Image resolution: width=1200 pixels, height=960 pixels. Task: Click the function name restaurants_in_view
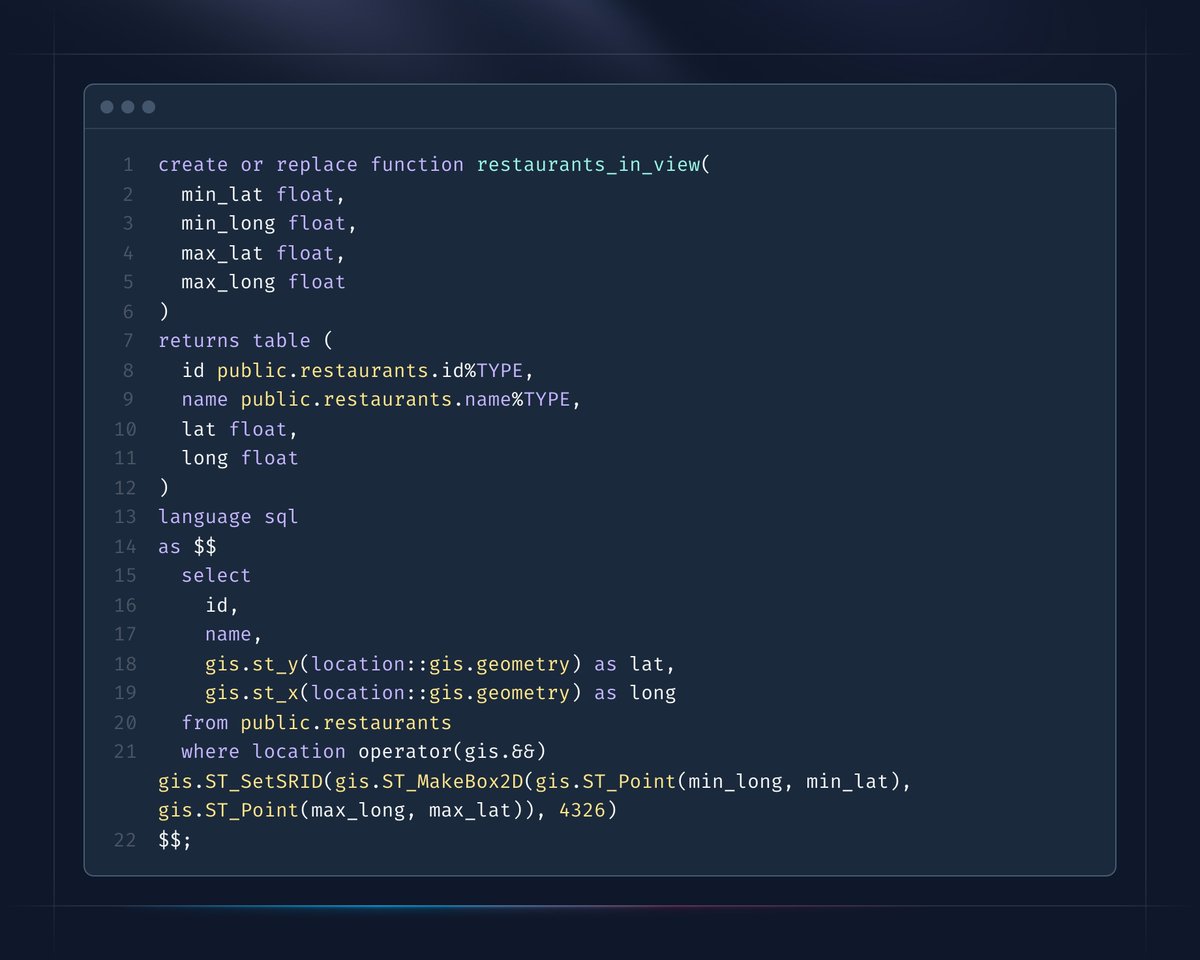pos(588,165)
